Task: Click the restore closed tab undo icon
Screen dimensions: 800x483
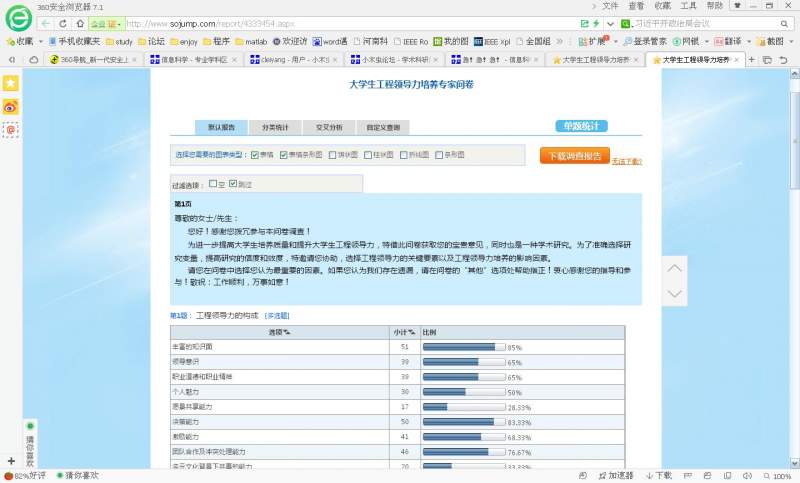Action: [783, 60]
